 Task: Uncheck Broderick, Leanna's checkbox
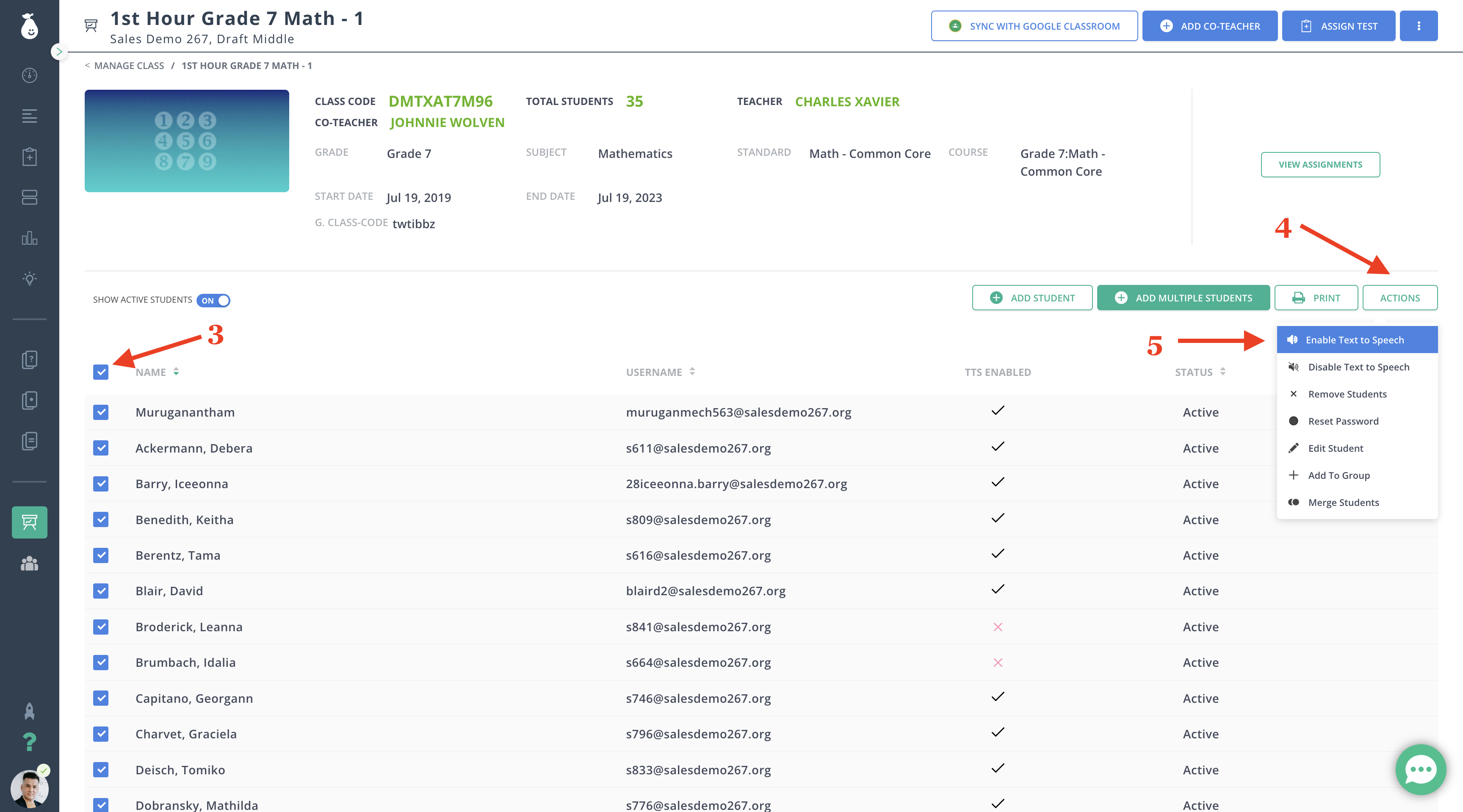coord(101,627)
